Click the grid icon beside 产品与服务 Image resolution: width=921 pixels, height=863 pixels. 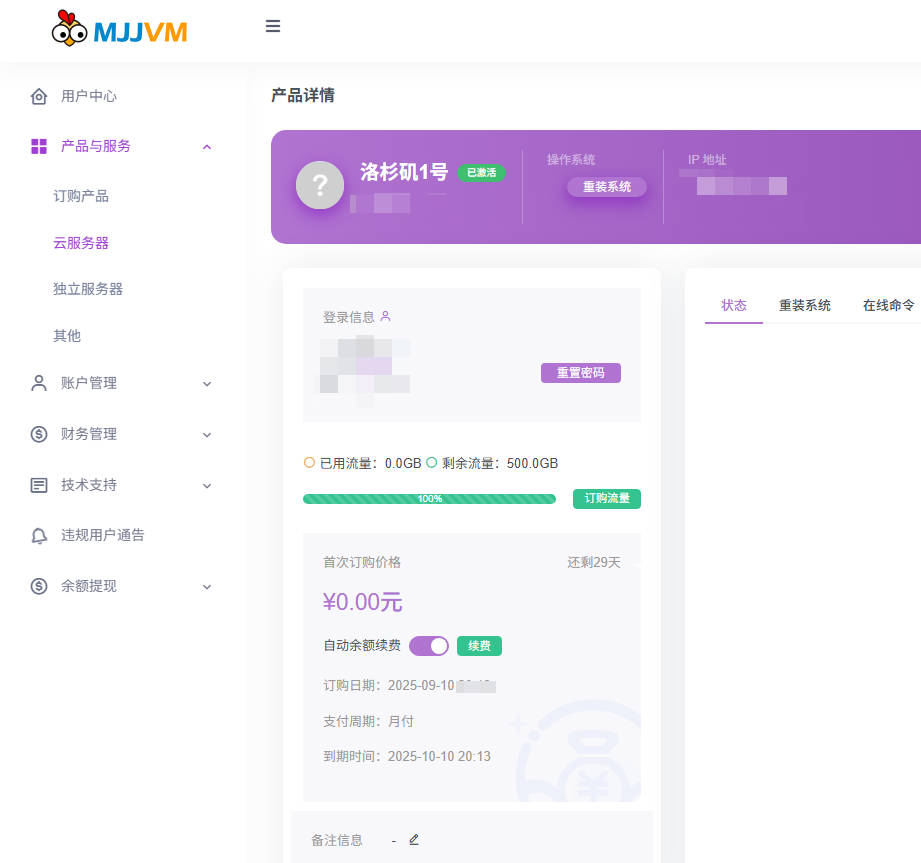pyautogui.click(x=39, y=147)
